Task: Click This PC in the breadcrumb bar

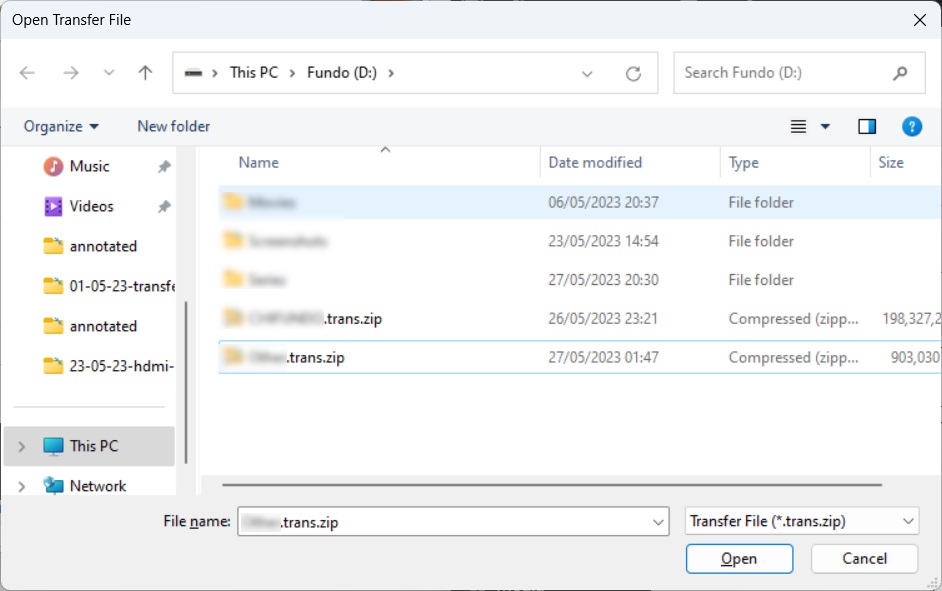Action: coord(253,72)
